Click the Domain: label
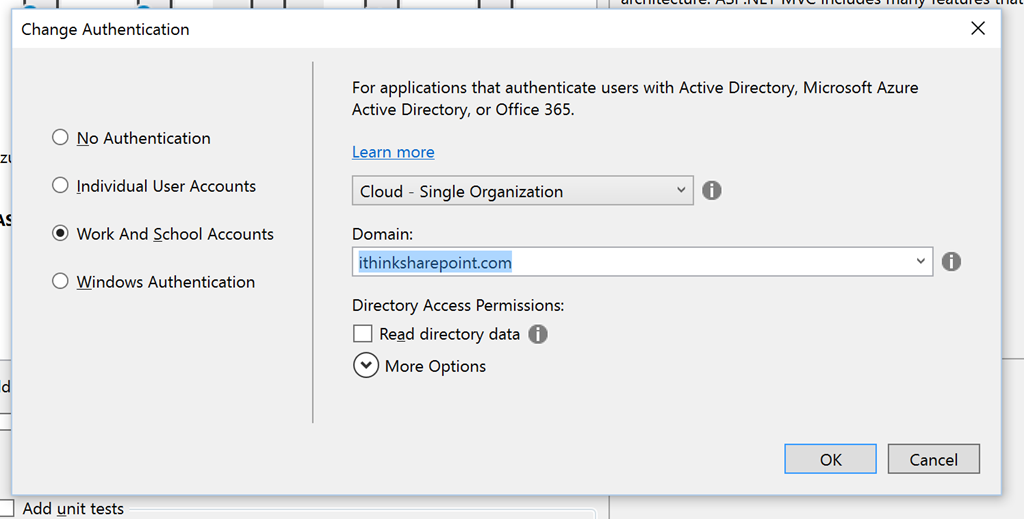Image resolution: width=1024 pixels, height=519 pixels. pos(382,233)
